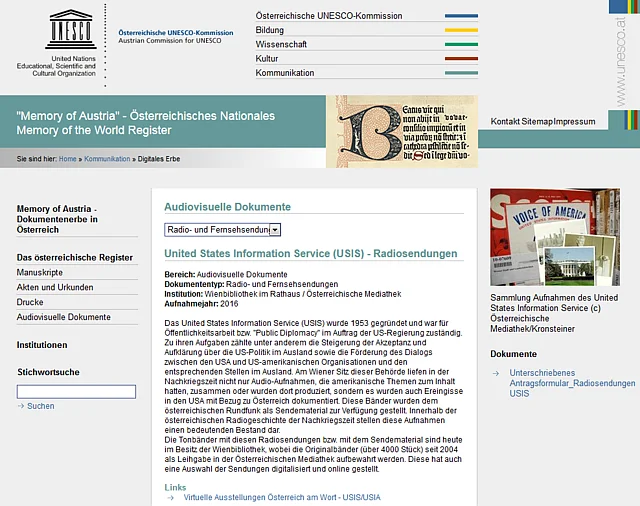
Task: Open the Impressum link
Action: [x=574, y=122]
